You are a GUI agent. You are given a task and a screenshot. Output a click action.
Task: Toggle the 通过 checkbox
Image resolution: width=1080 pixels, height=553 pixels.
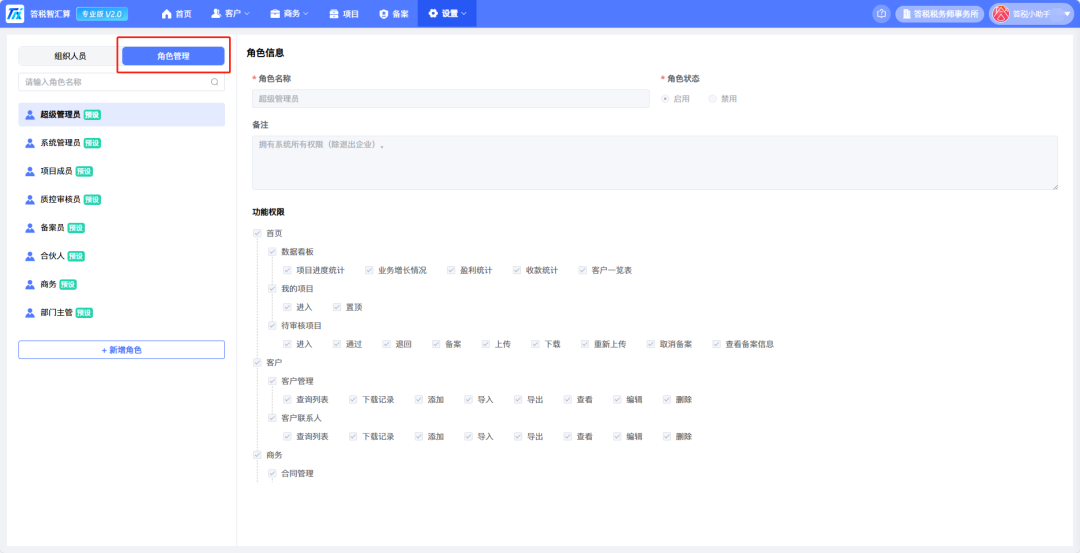point(337,344)
